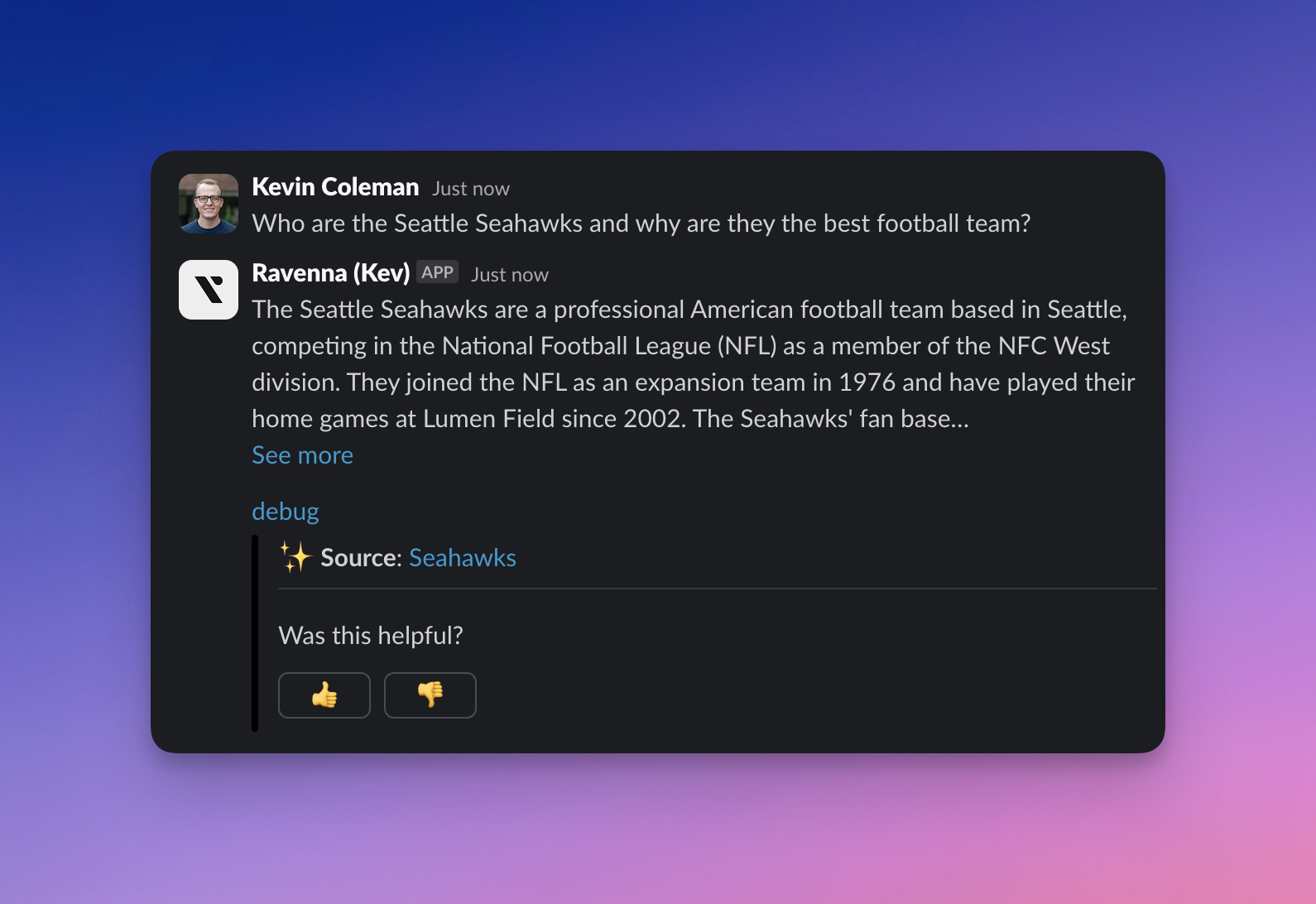
Task: Open the Ravenna app avatar icon
Action: tap(209, 290)
